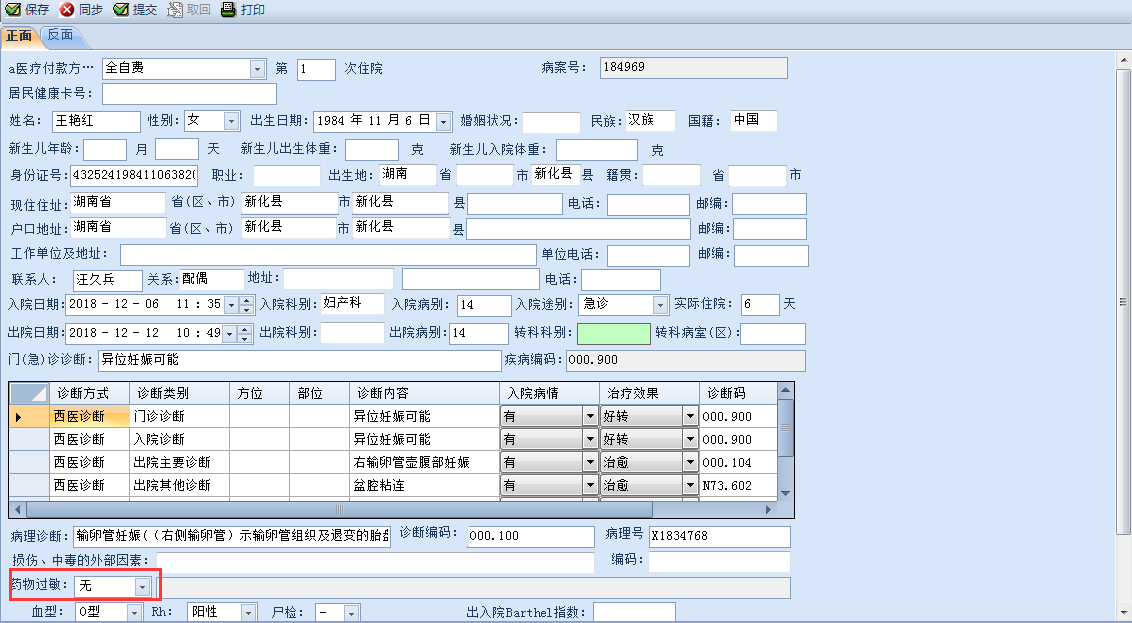Click the 保存 (Save) toolbar icon

(x=14, y=9)
